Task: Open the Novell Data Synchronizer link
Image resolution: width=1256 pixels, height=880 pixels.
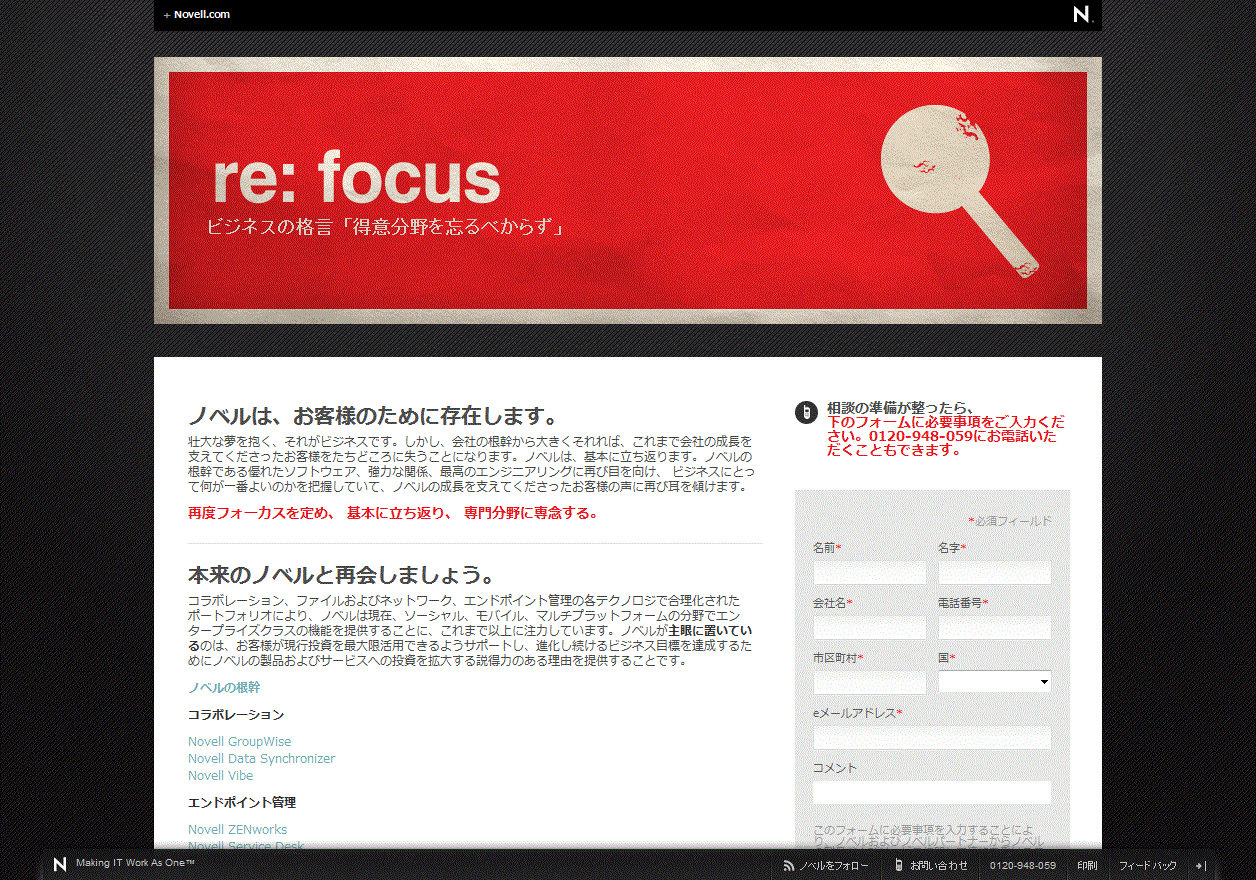Action: coord(262,759)
